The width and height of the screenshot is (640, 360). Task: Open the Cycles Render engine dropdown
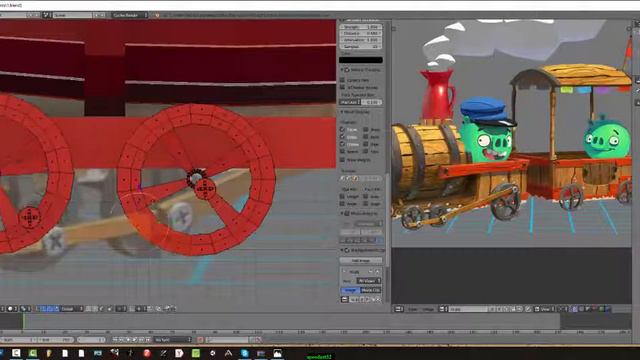tap(130, 15)
